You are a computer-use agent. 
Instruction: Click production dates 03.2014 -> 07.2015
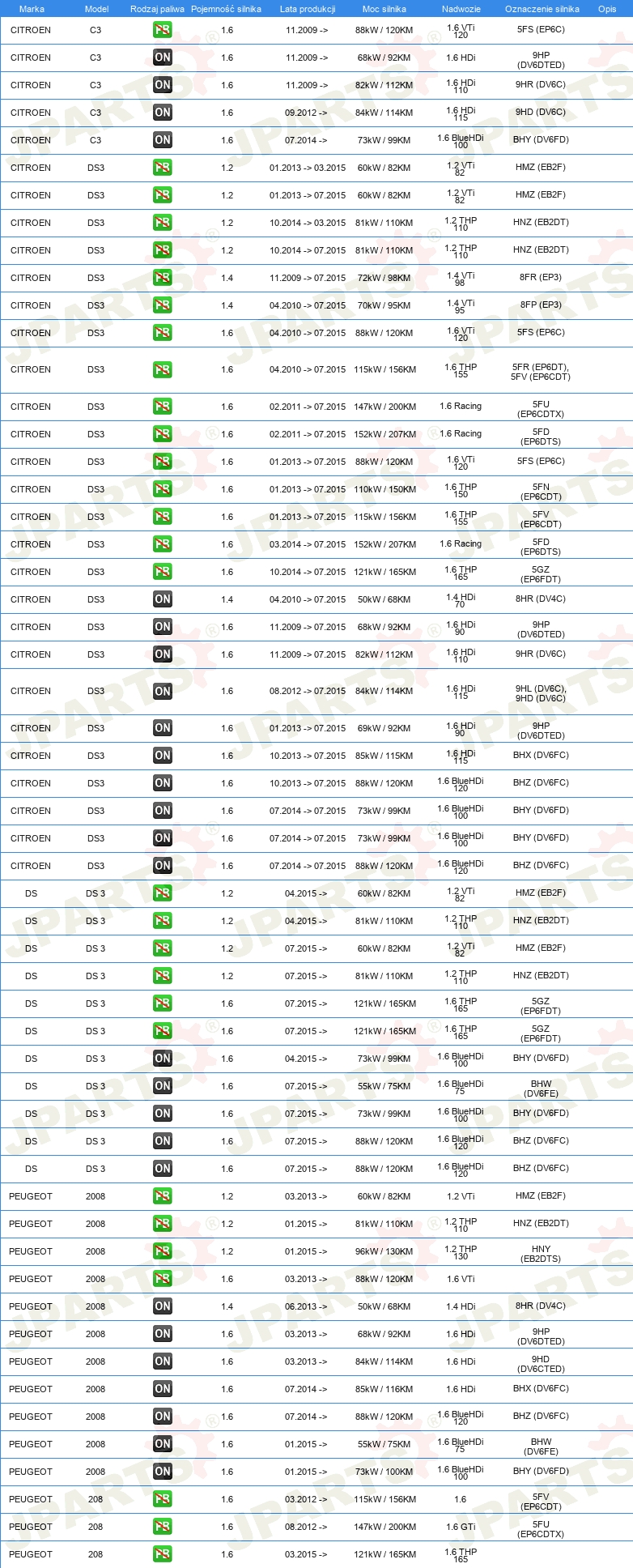tap(308, 544)
